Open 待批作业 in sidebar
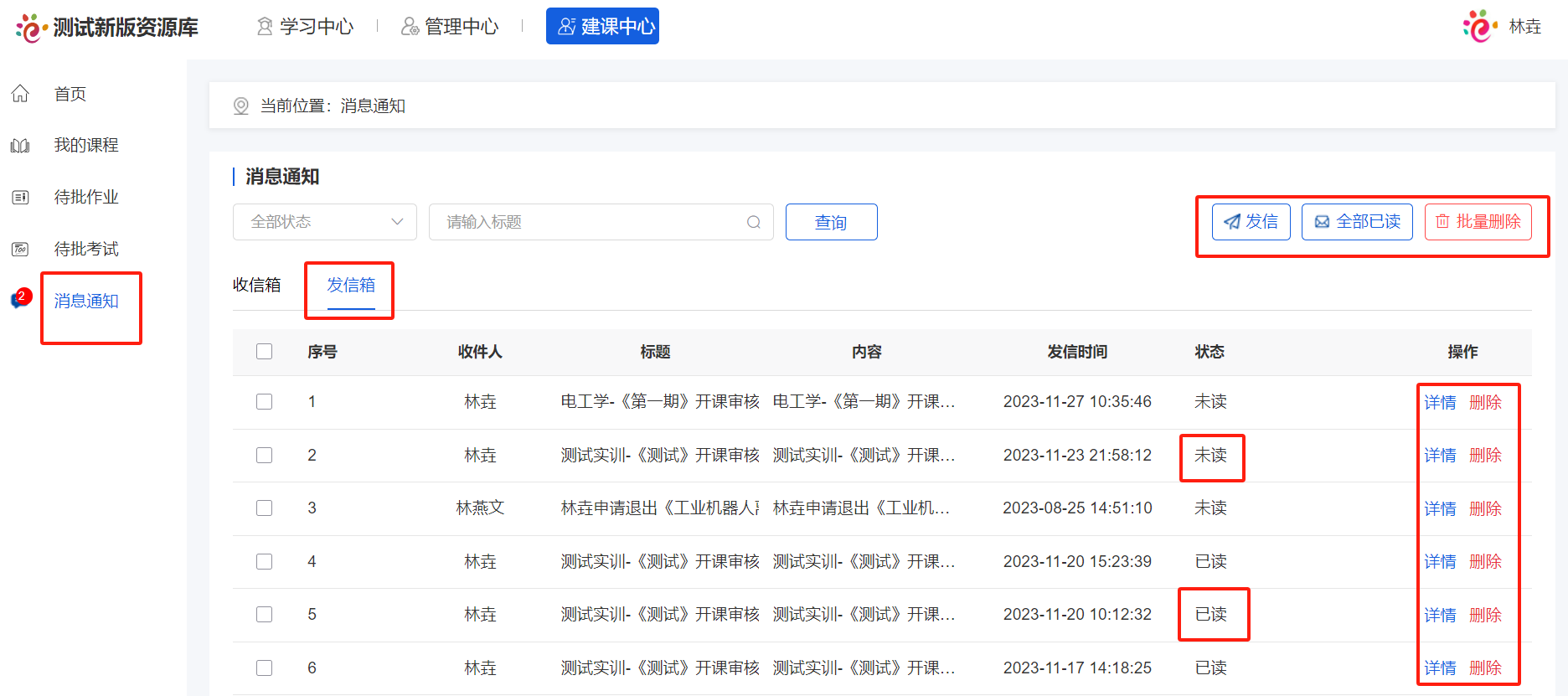Viewport: 1568px width, 696px height. 86,198
